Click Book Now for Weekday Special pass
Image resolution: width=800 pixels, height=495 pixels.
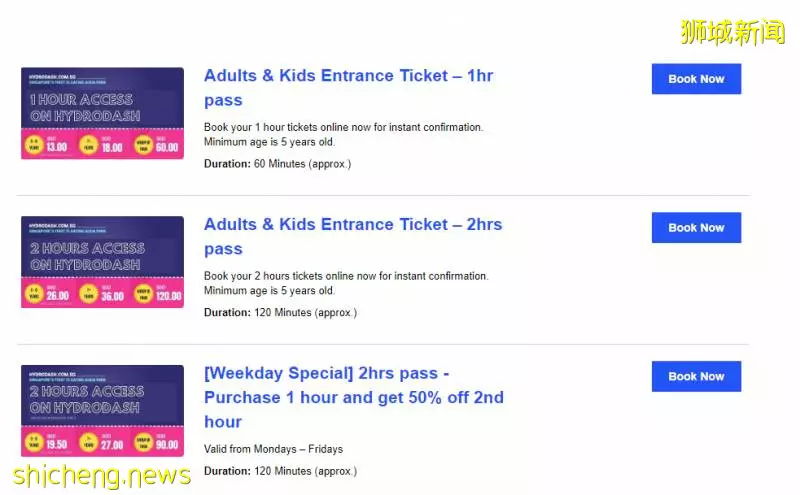pyautogui.click(x=696, y=377)
